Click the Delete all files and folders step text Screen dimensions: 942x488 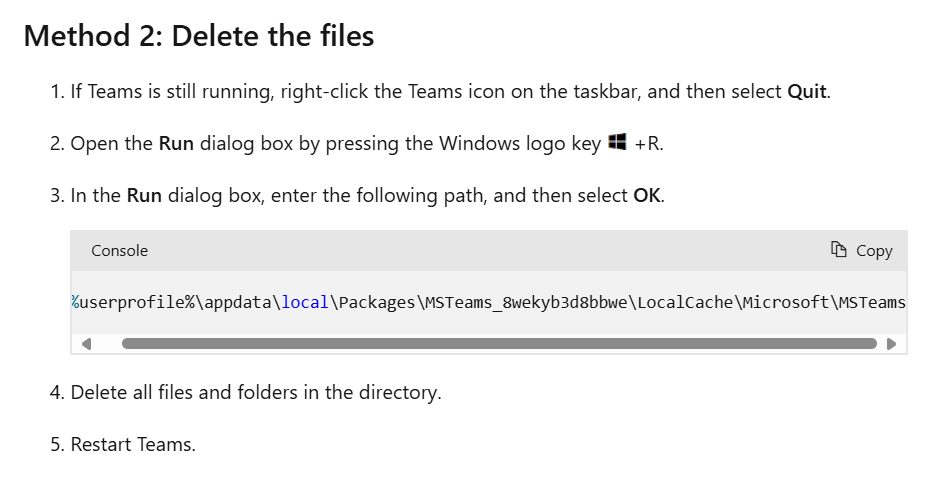point(256,392)
